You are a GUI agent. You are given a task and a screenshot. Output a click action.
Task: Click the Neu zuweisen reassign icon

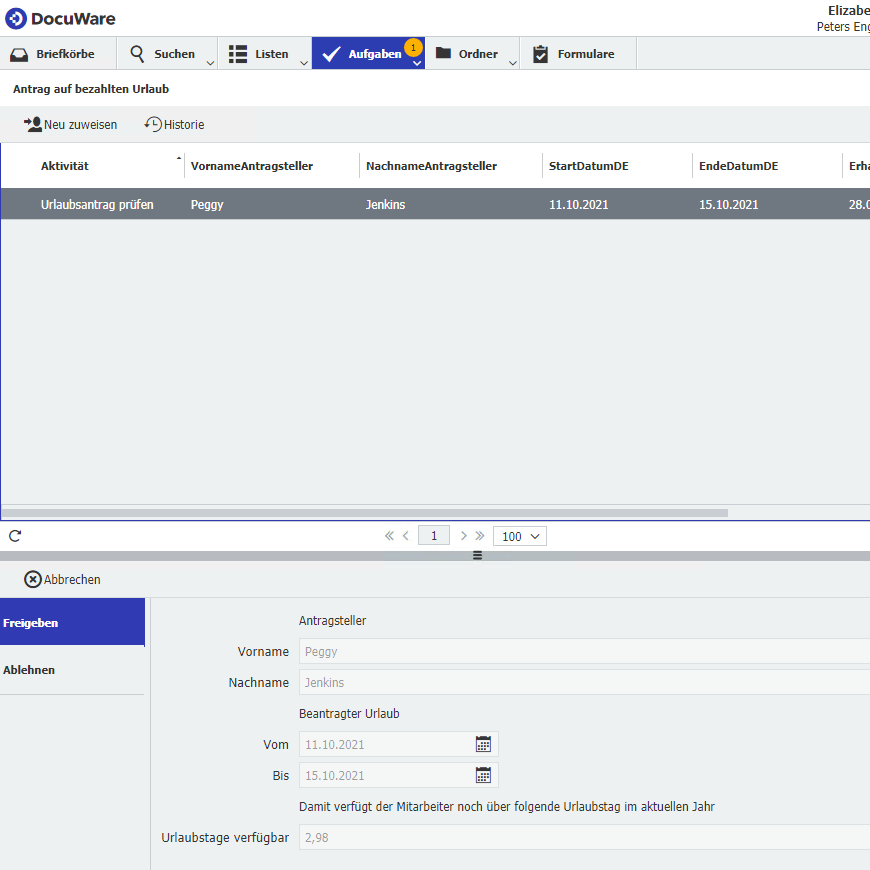[x=33, y=124]
